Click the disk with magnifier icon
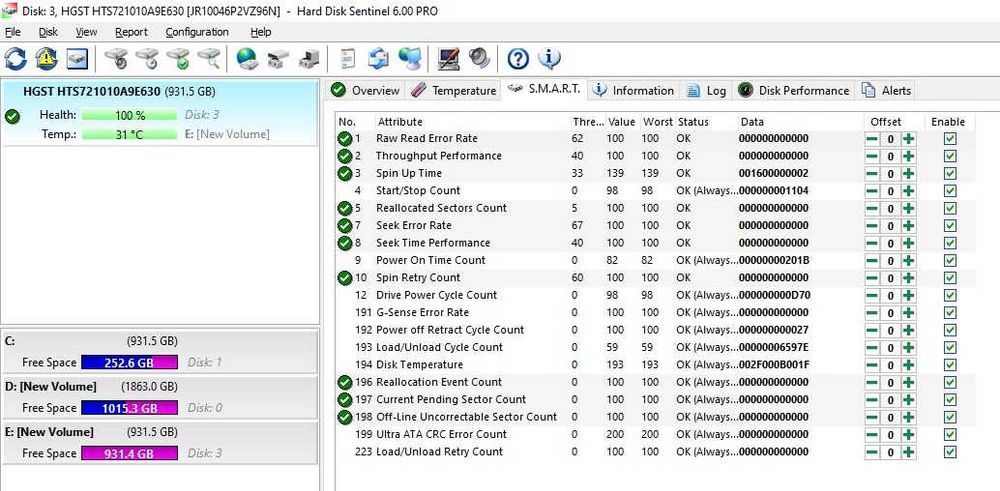 pyautogui.click(x=209, y=59)
